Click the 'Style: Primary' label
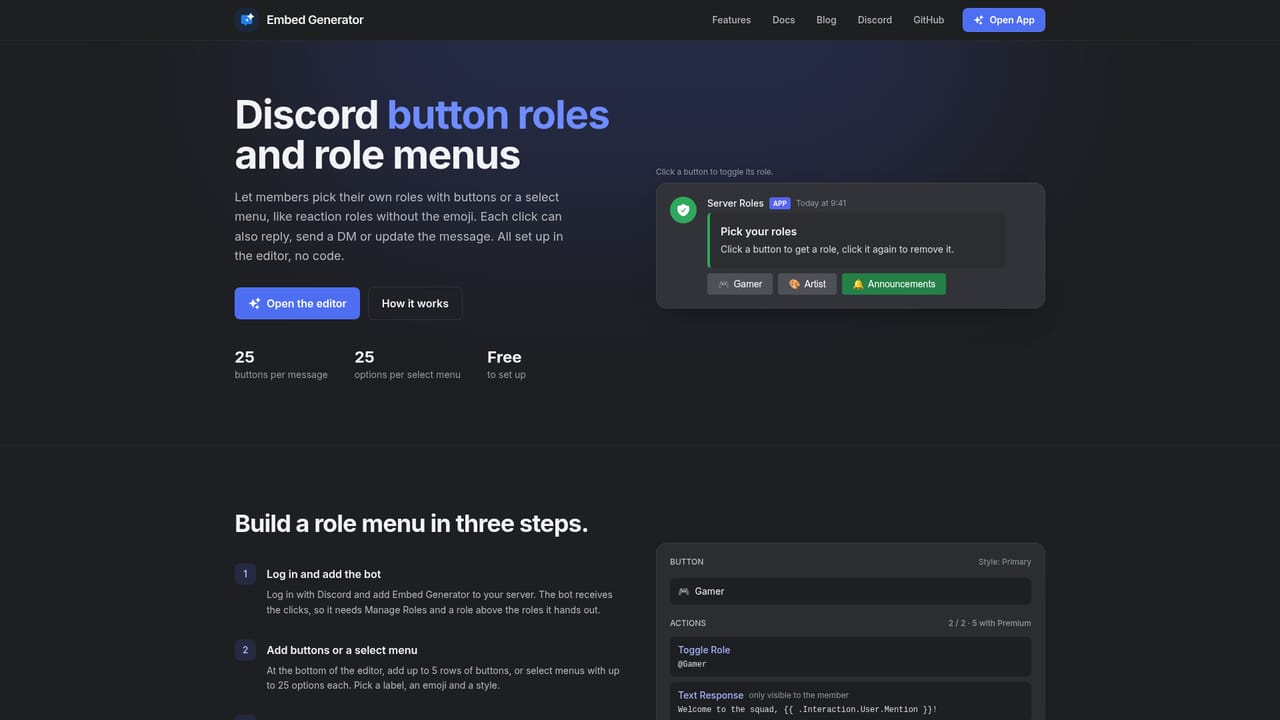 [1004, 562]
